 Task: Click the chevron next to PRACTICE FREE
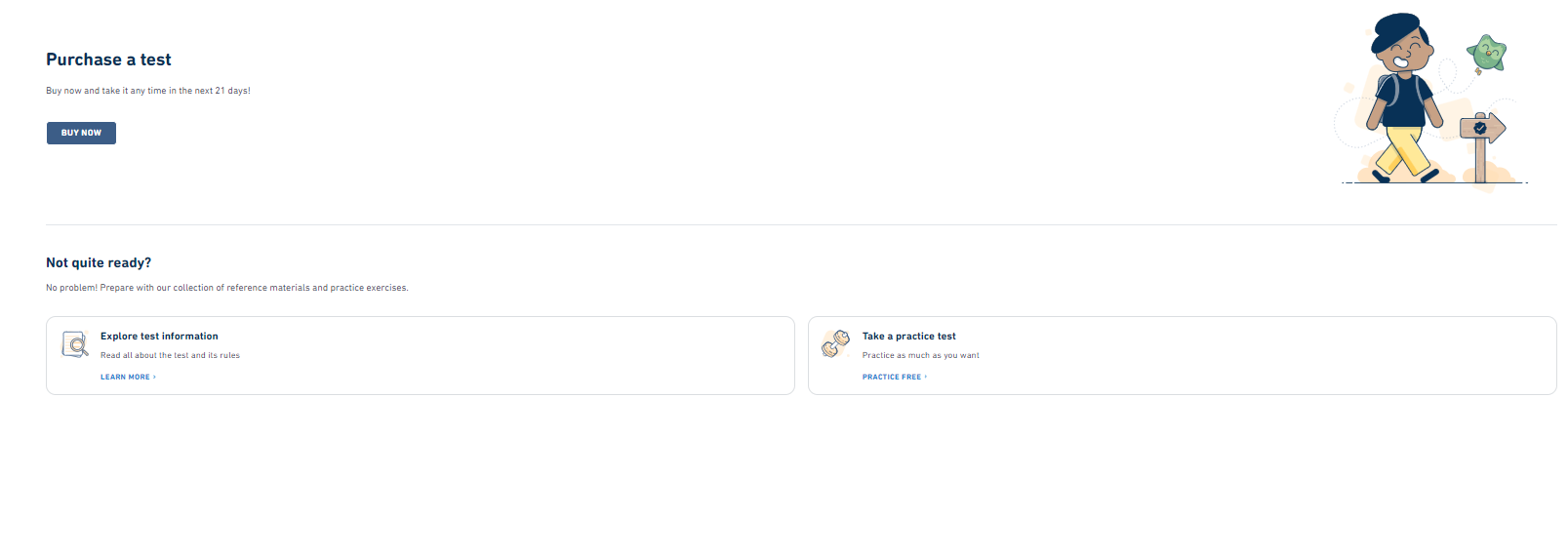(x=926, y=377)
